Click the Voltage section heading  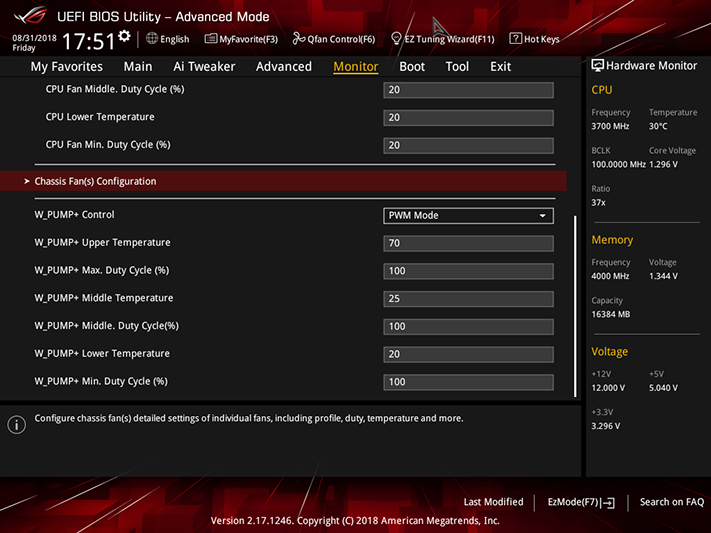(609, 352)
